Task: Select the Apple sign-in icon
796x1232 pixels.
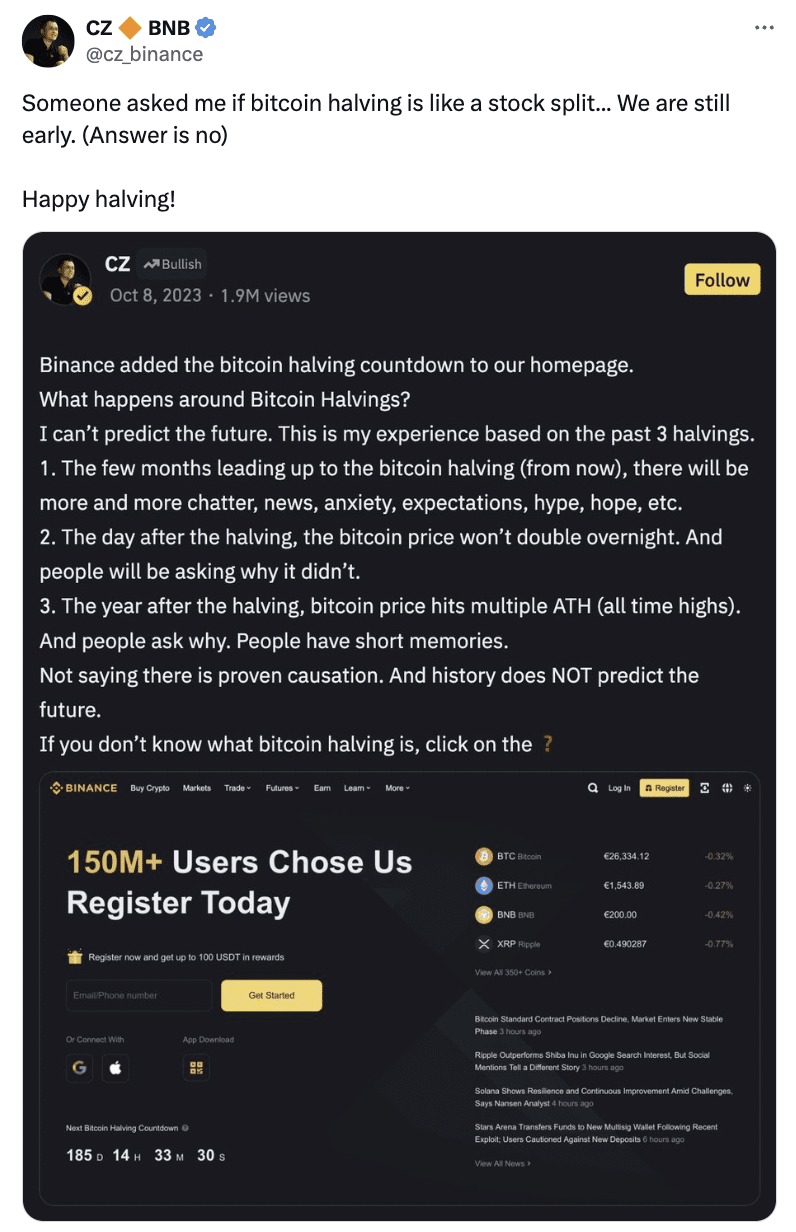Action: coord(115,1068)
